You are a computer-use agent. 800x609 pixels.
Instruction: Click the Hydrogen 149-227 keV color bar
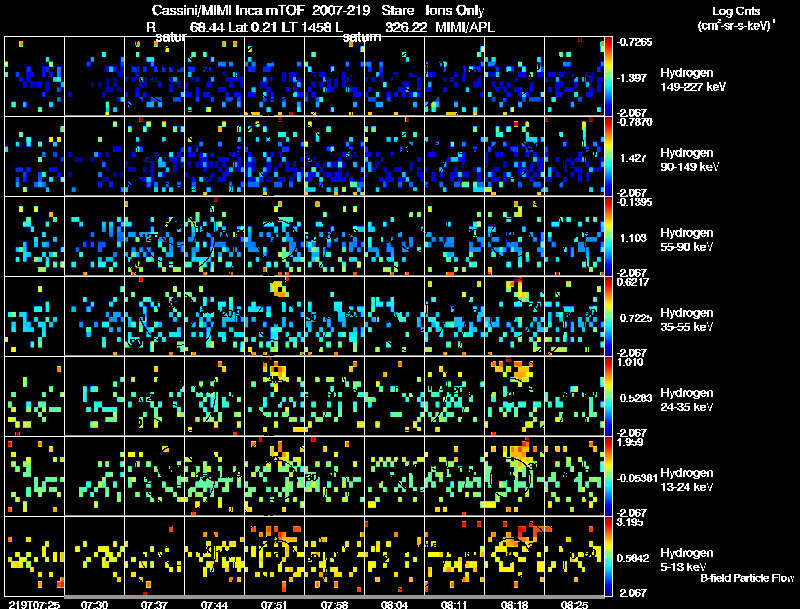(x=608, y=77)
